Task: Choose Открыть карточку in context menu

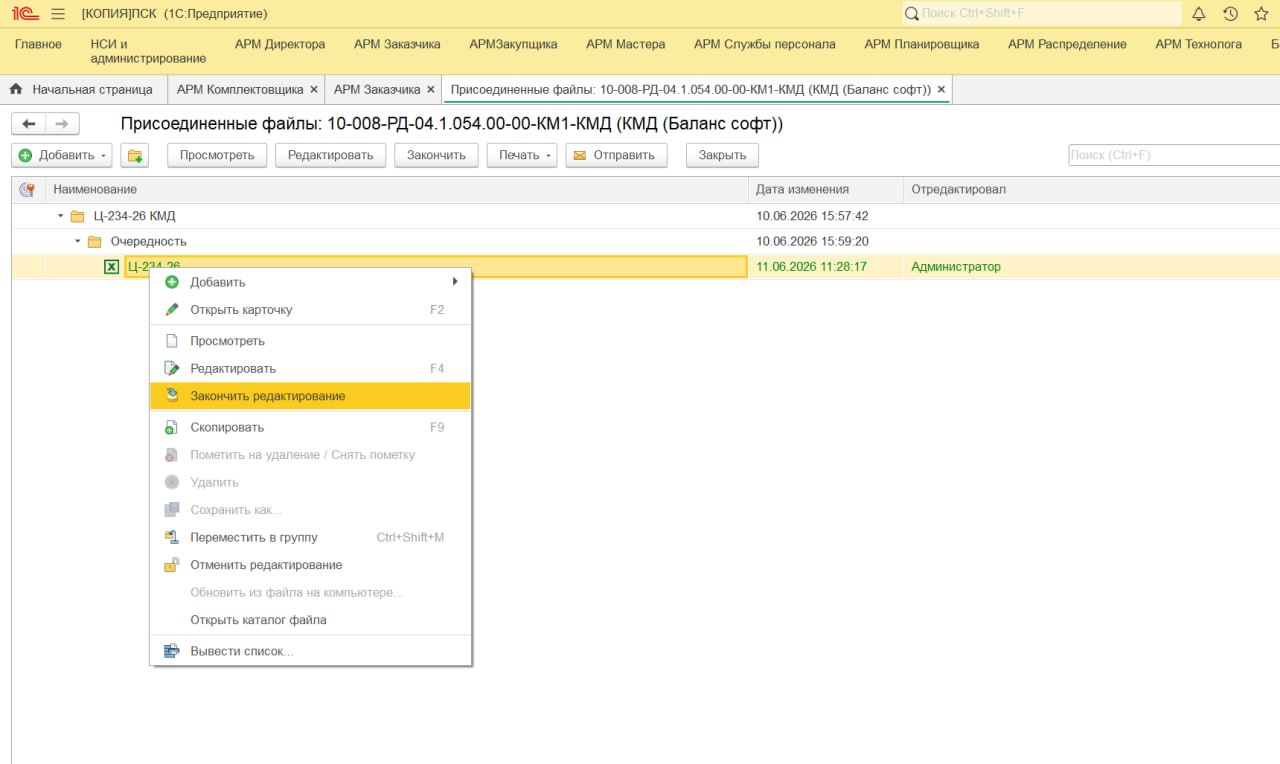Action: click(x=310, y=310)
